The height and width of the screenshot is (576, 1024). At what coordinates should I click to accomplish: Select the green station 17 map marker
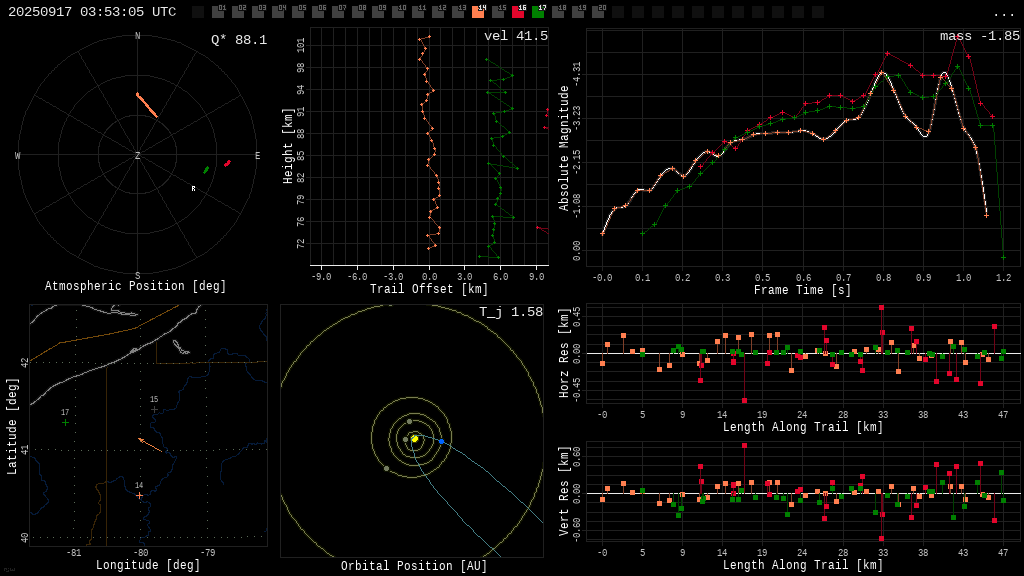pos(66,422)
